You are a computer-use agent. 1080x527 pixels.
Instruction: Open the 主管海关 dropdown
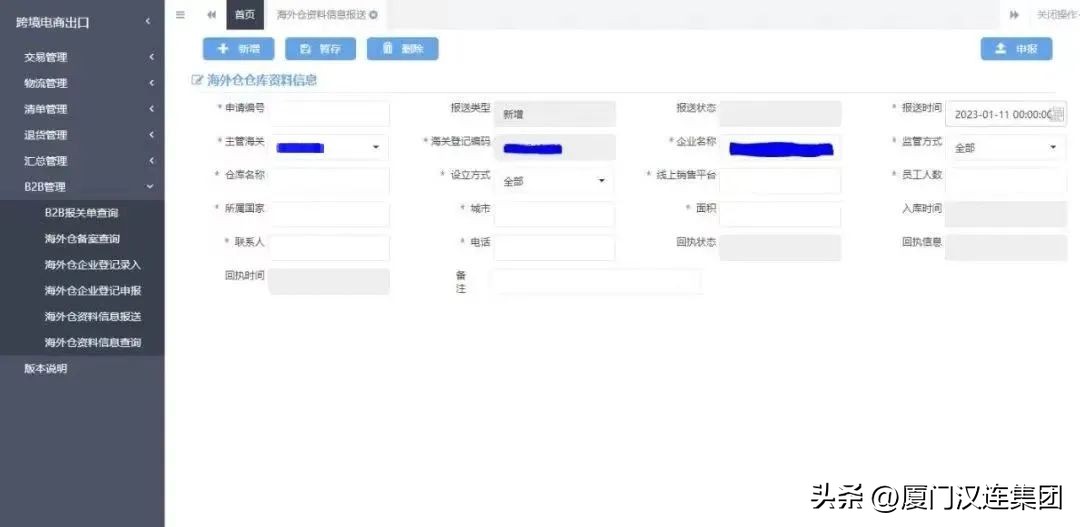click(x=329, y=147)
